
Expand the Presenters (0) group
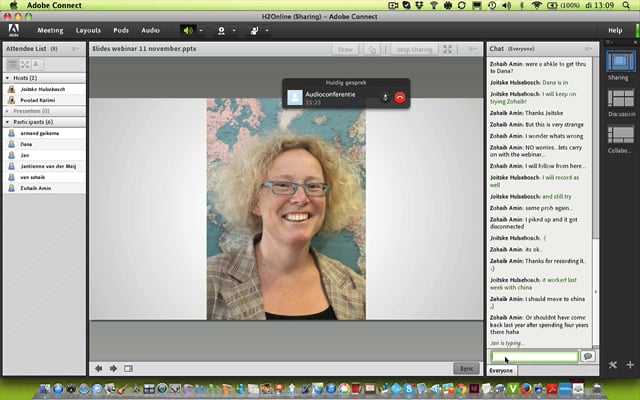point(7,111)
